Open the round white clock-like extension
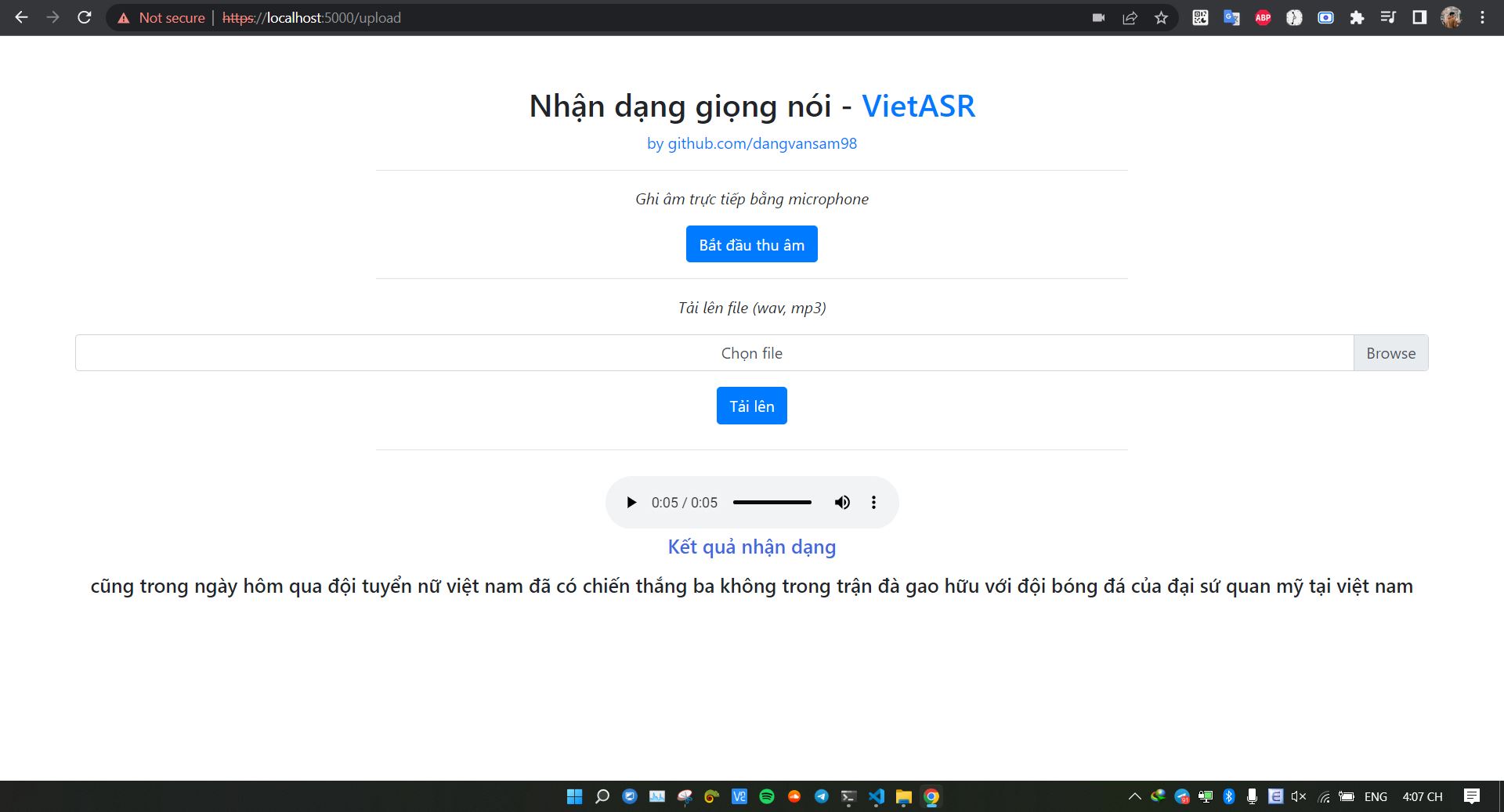The height and width of the screenshot is (812, 1504). coord(1294,17)
